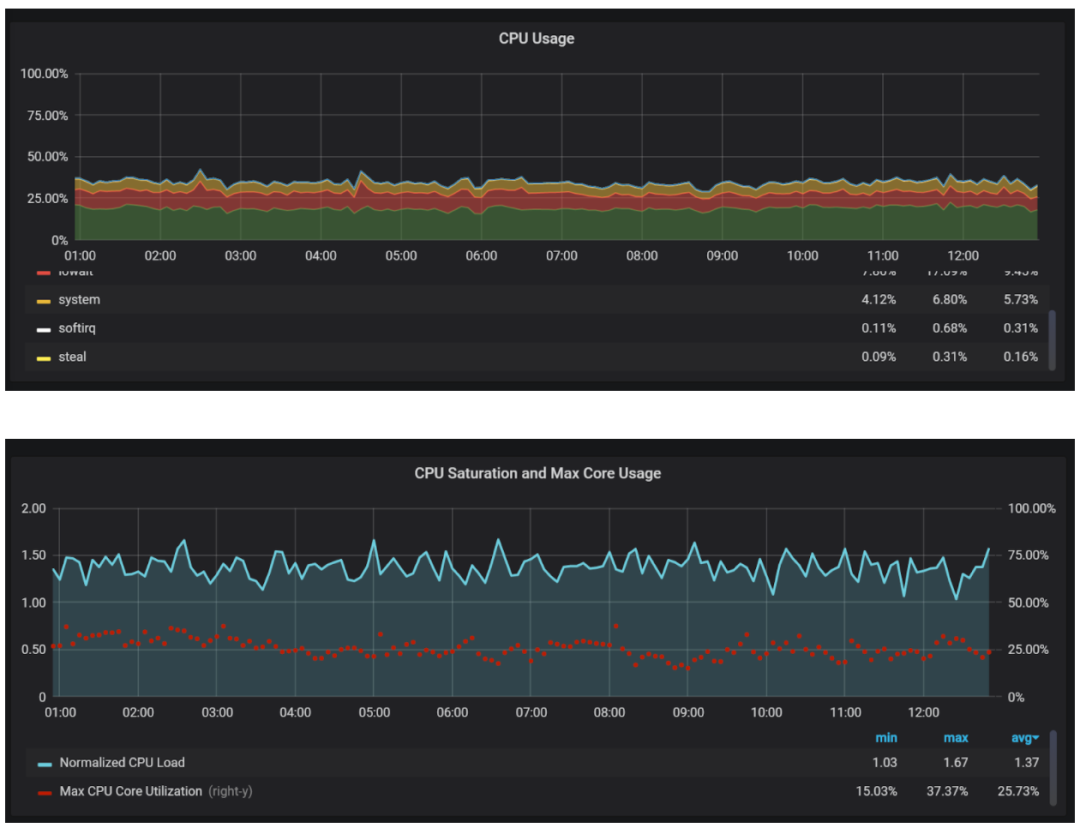Sort legend by min column
The width and height of the screenshot is (1080, 828).
pyautogui.click(x=886, y=738)
